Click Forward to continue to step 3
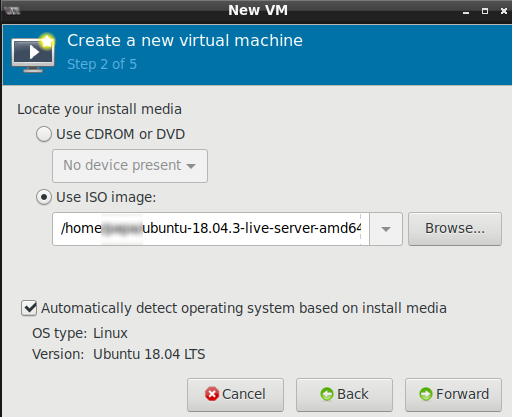 tap(453, 395)
